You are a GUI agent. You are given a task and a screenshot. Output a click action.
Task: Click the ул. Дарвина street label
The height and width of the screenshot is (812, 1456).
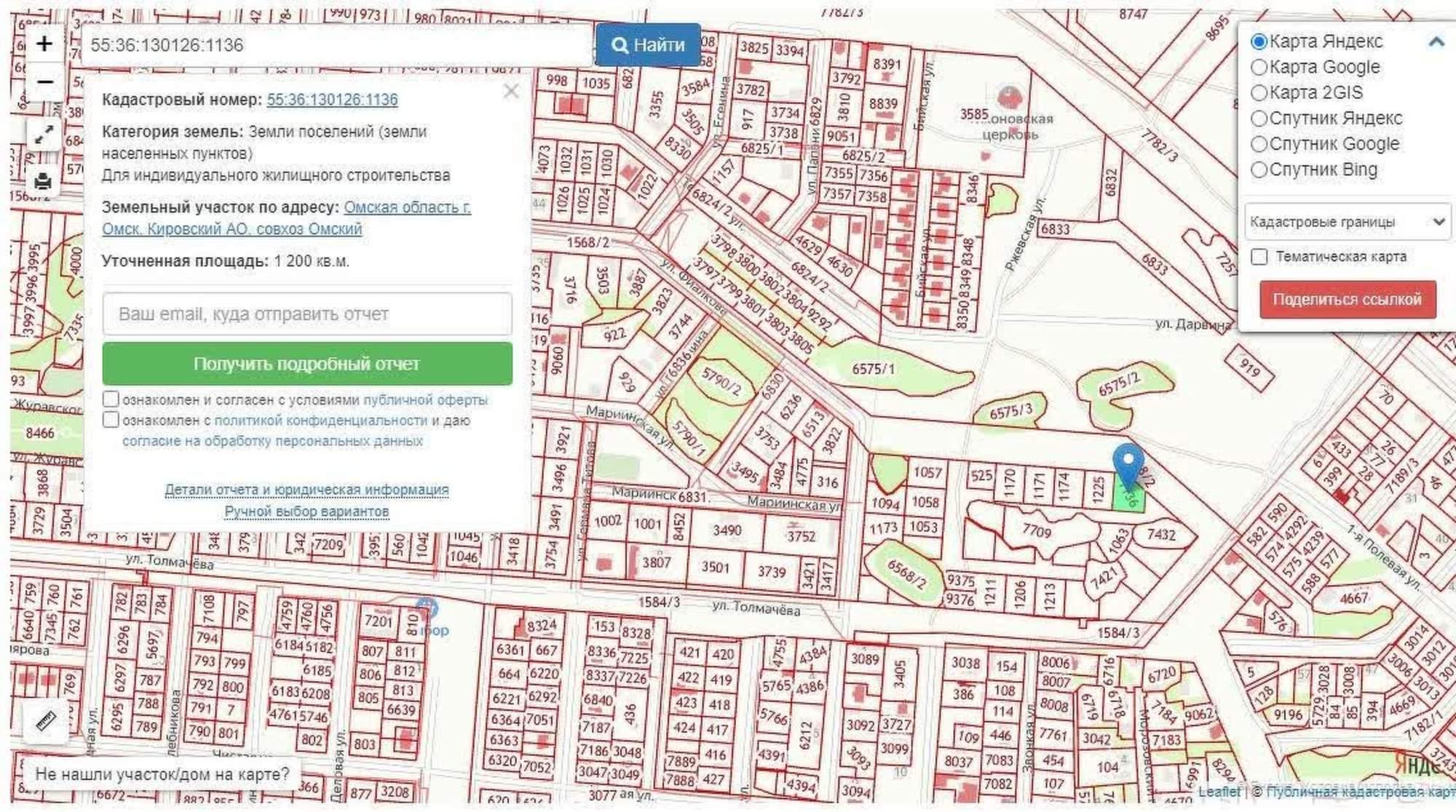tap(1193, 325)
